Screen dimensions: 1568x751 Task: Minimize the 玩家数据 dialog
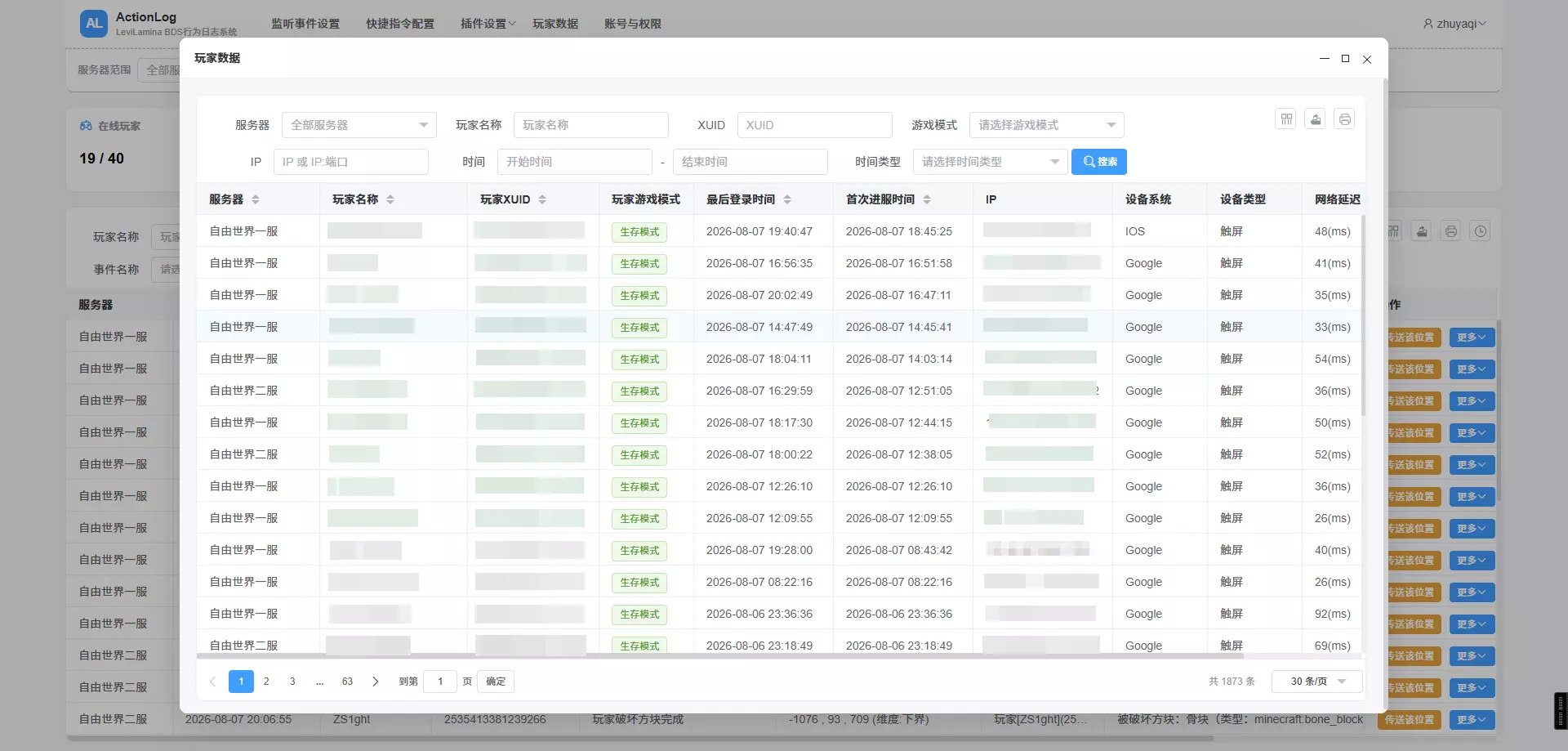1325,59
